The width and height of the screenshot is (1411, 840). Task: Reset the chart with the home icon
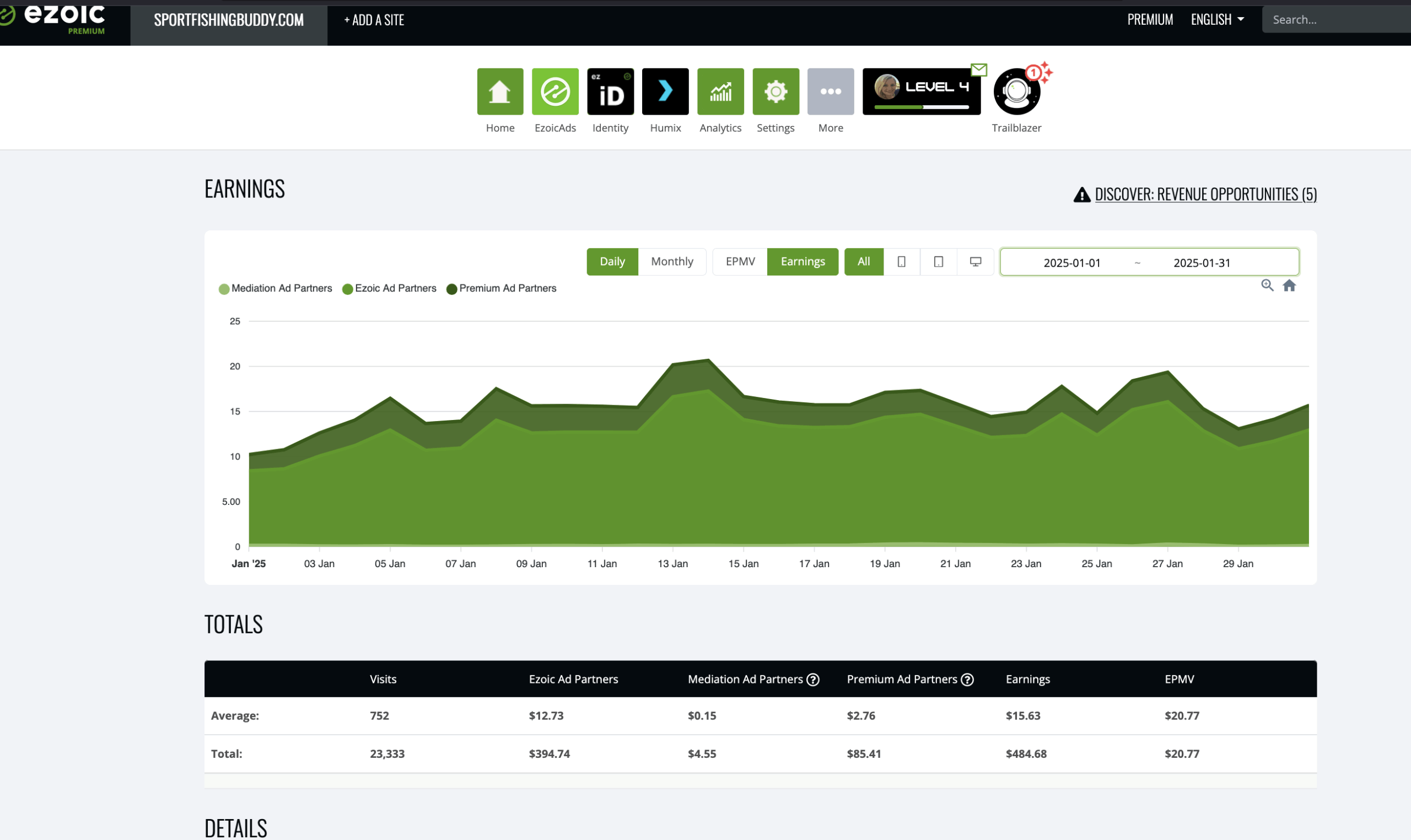coord(1289,286)
